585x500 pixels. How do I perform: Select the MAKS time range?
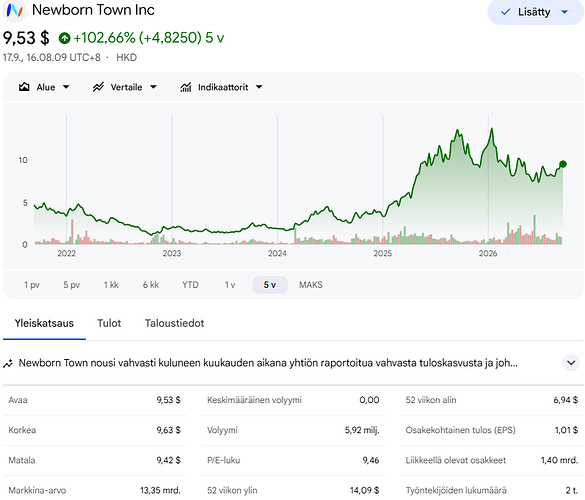point(310,285)
